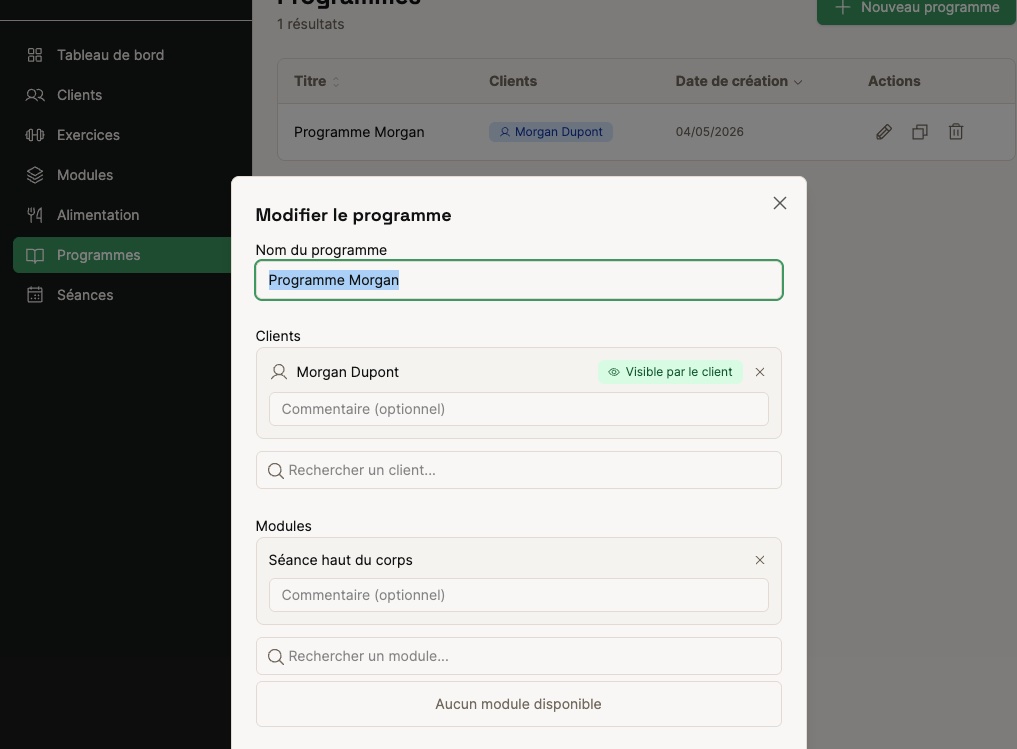
Task: Sort by Titre column header
Action: 317,81
